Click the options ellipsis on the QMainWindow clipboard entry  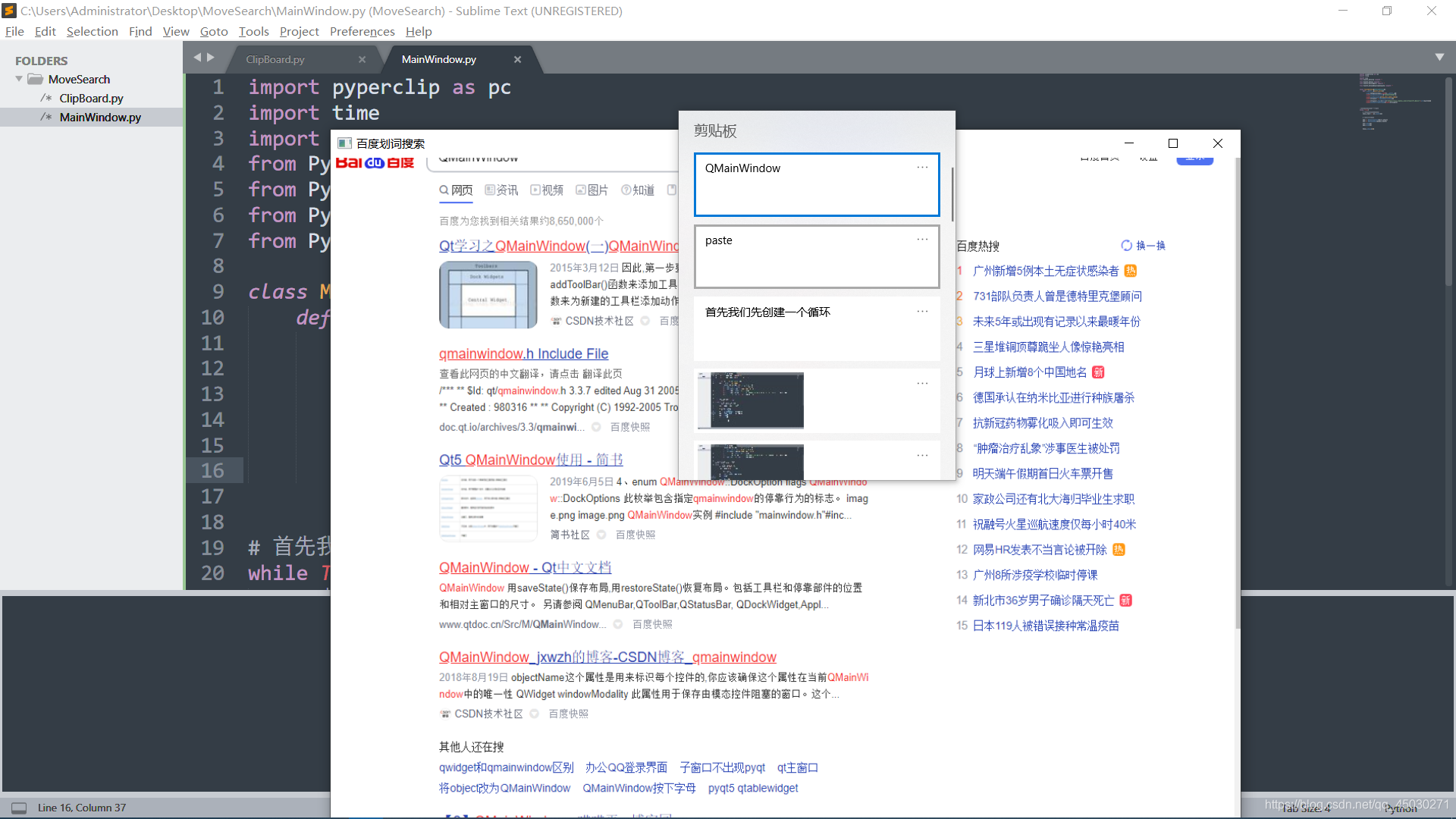922,167
